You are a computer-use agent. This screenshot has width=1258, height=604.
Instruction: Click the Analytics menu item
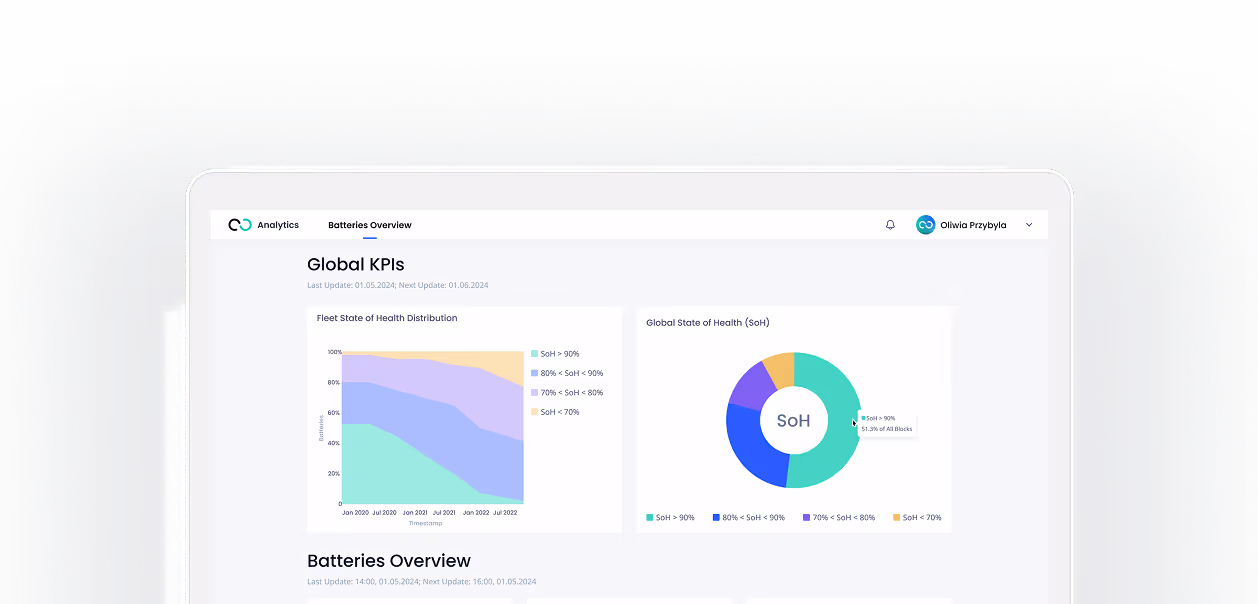(x=276, y=224)
